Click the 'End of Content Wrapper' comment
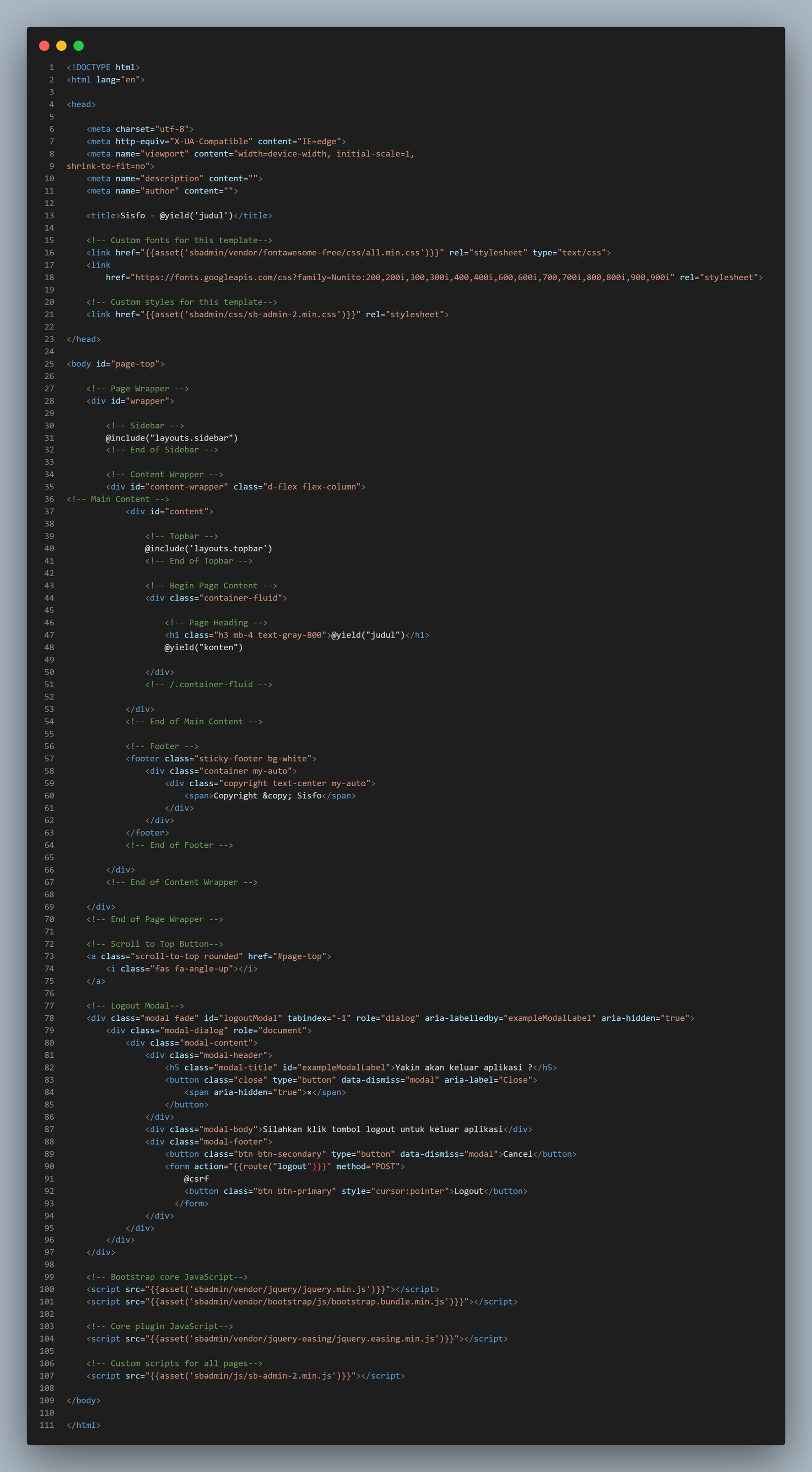Viewport: 812px width, 1472px height. (182, 882)
